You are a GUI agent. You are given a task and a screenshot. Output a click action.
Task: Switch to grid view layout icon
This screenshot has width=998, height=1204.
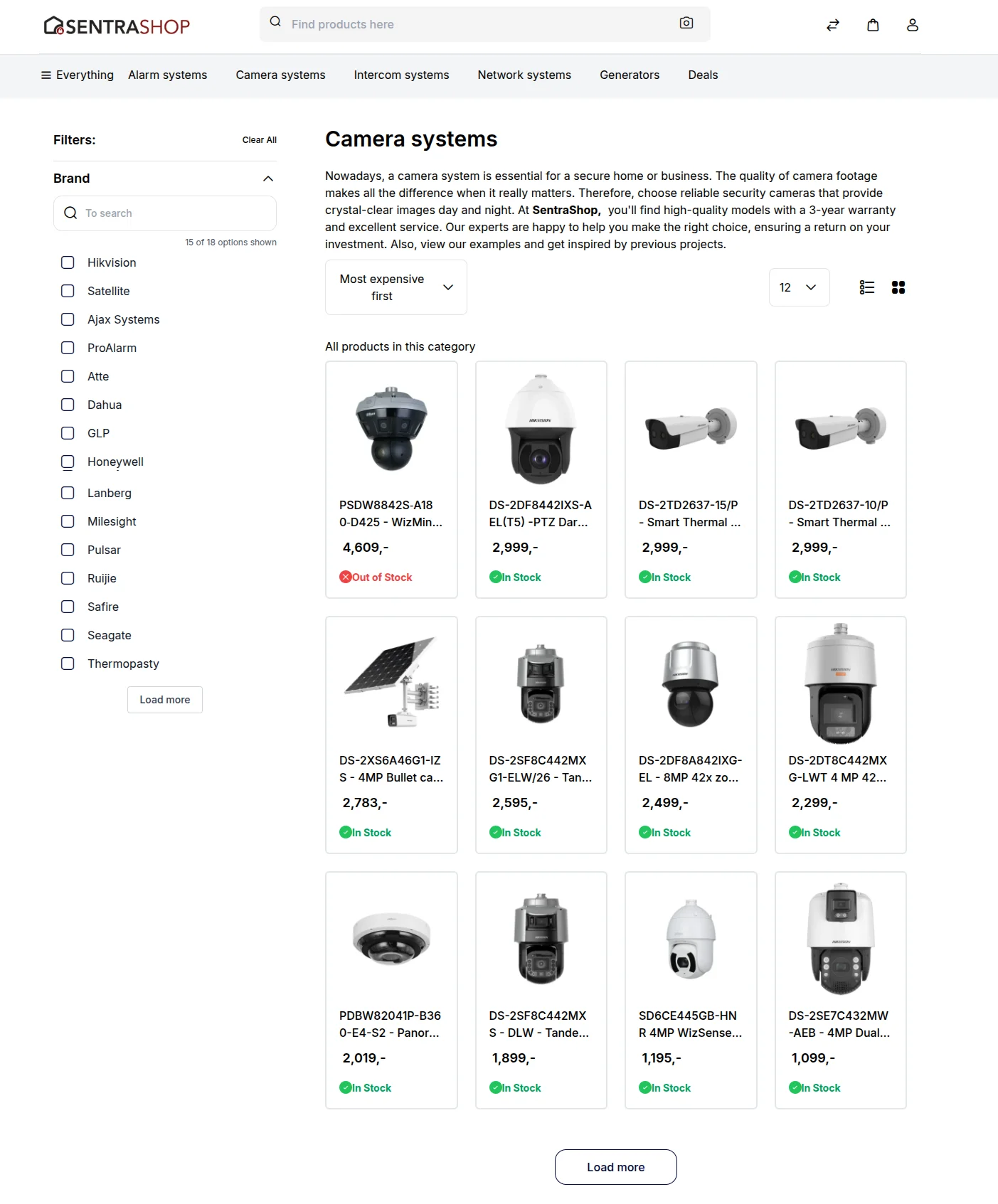tap(898, 287)
